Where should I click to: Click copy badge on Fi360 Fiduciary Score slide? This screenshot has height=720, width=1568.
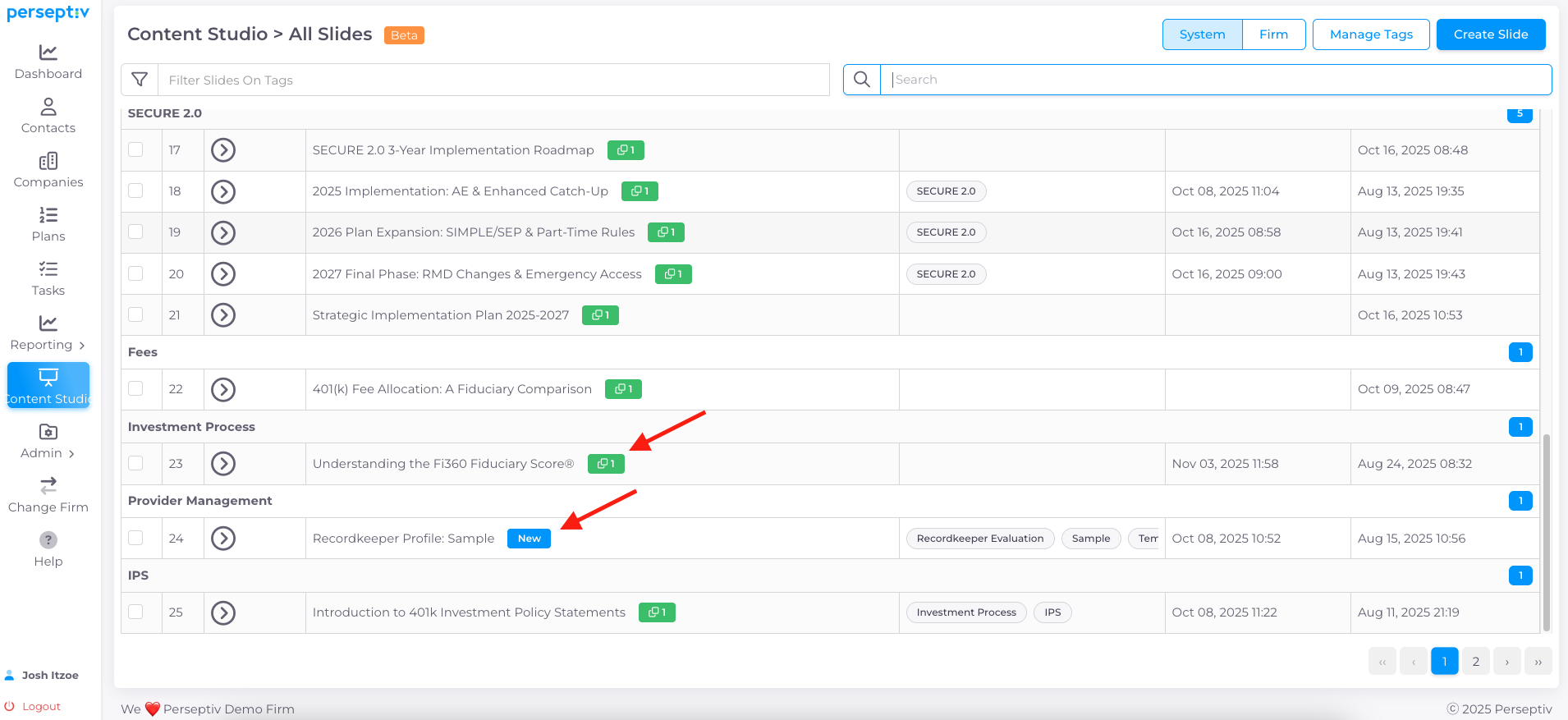[x=606, y=464]
